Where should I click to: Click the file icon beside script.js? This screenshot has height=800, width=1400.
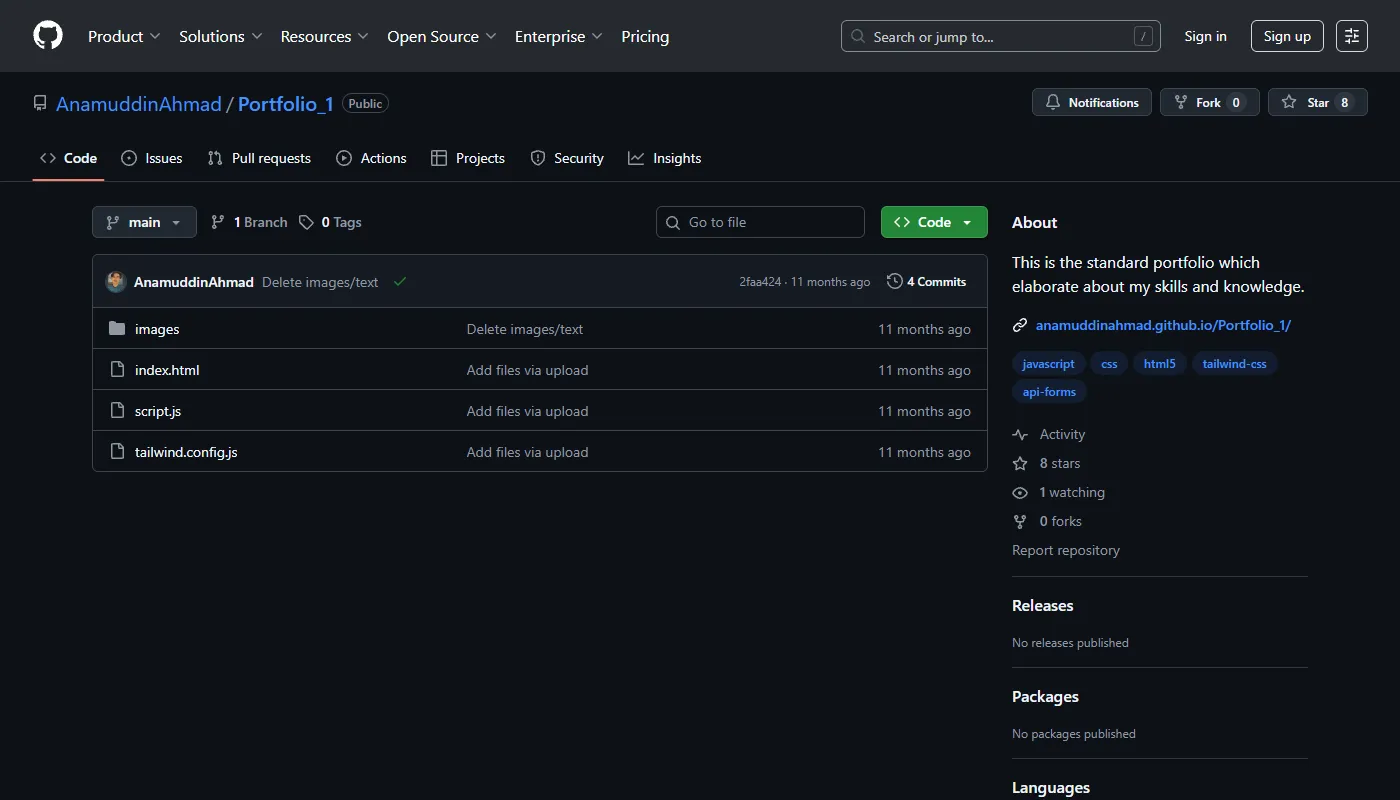tap(117, 410)
